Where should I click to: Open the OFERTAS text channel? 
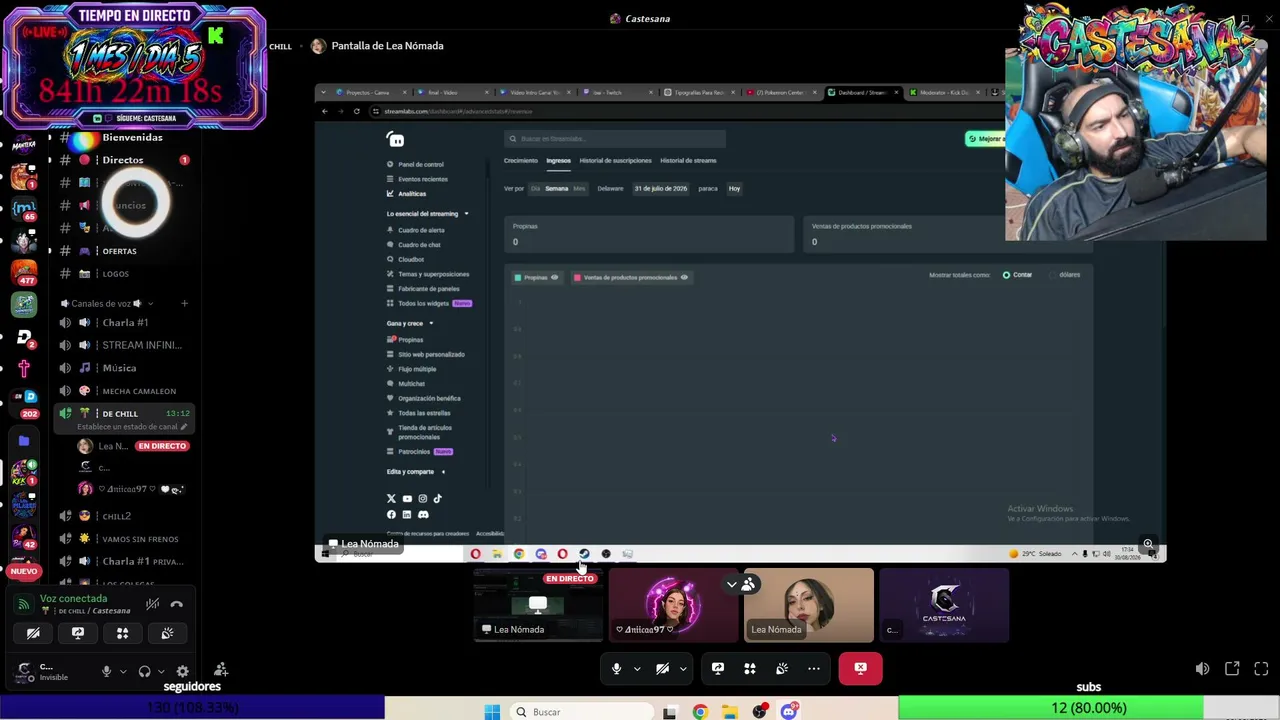[124, 251]
